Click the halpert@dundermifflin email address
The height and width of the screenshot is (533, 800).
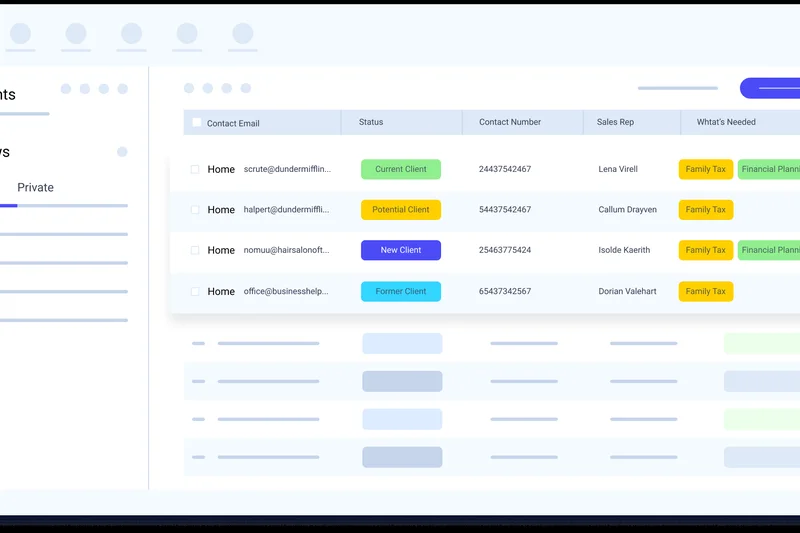click(287, 210)
